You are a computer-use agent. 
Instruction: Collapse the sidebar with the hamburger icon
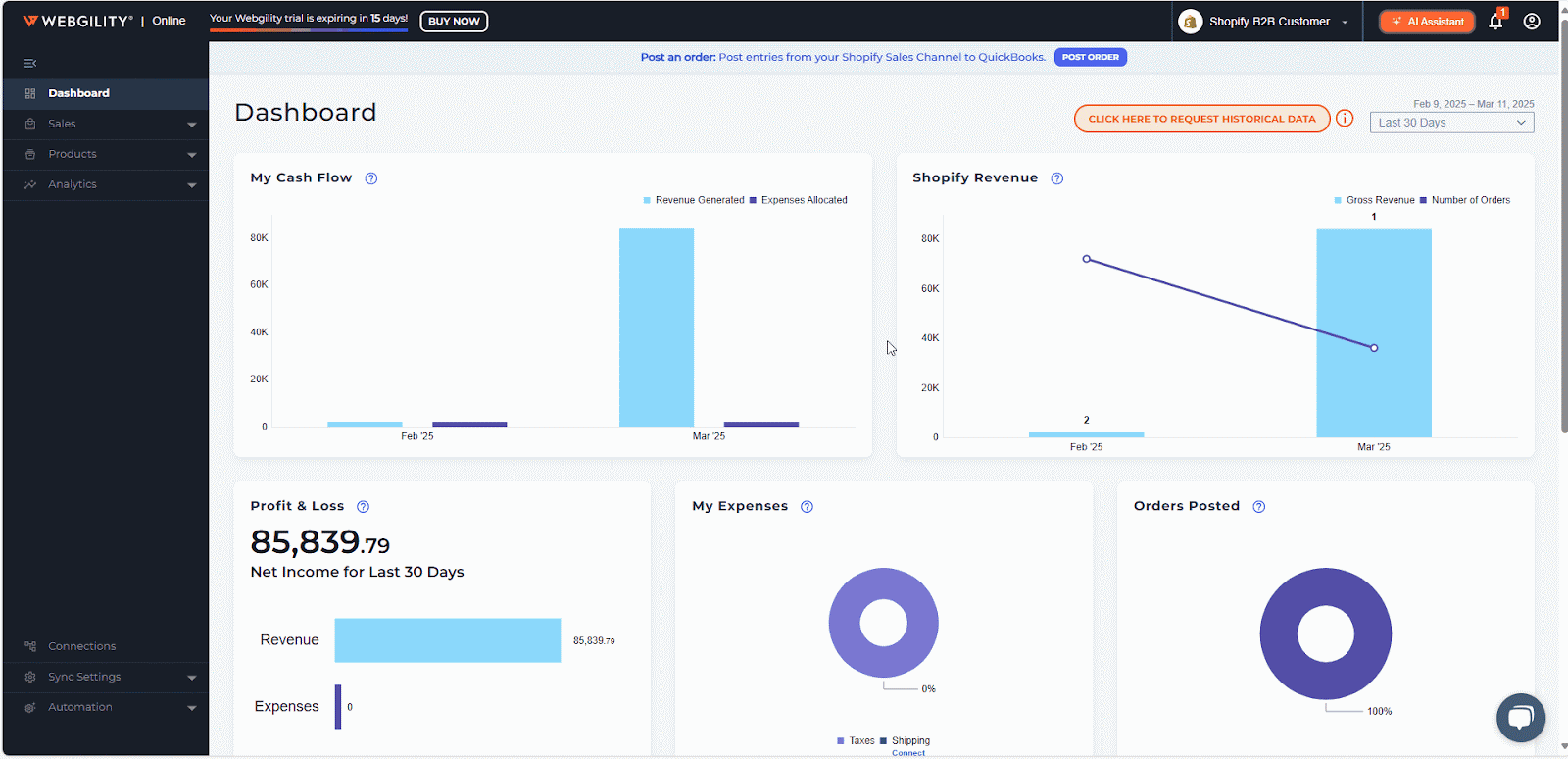(30, 64)
